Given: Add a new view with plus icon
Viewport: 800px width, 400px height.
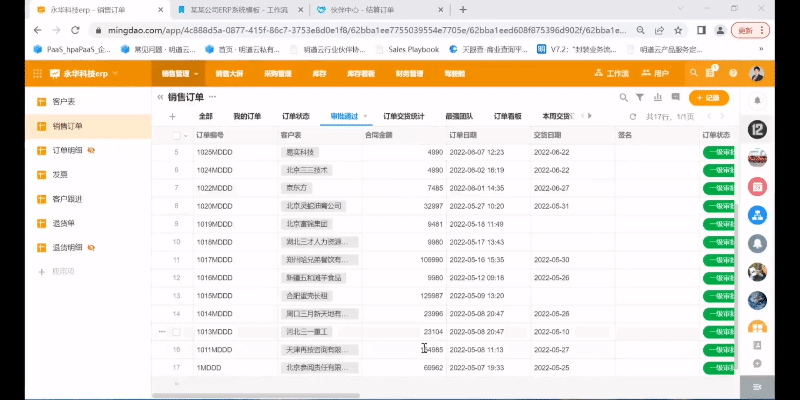Looking at the screenshot, I should point(172,116).
